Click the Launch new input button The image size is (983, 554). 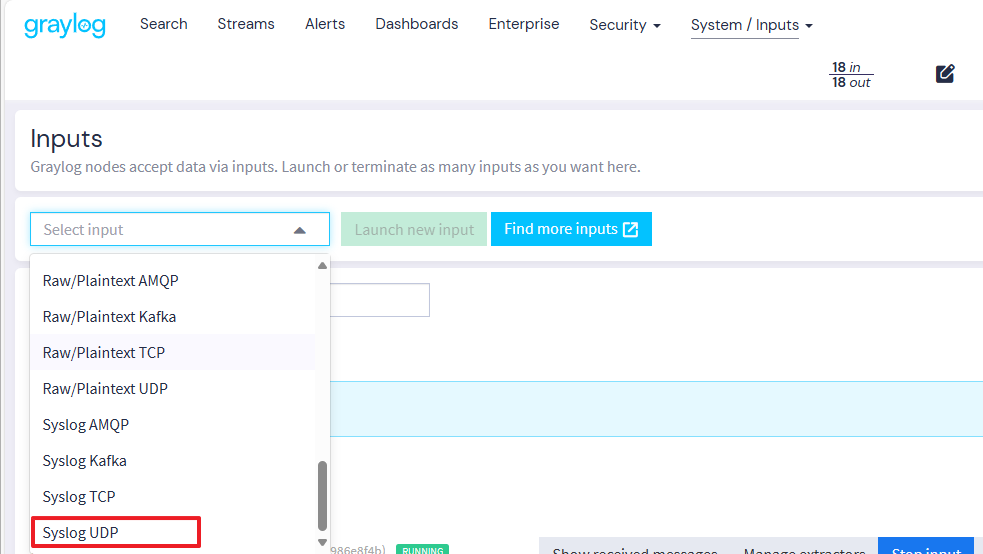coord(414,229)
